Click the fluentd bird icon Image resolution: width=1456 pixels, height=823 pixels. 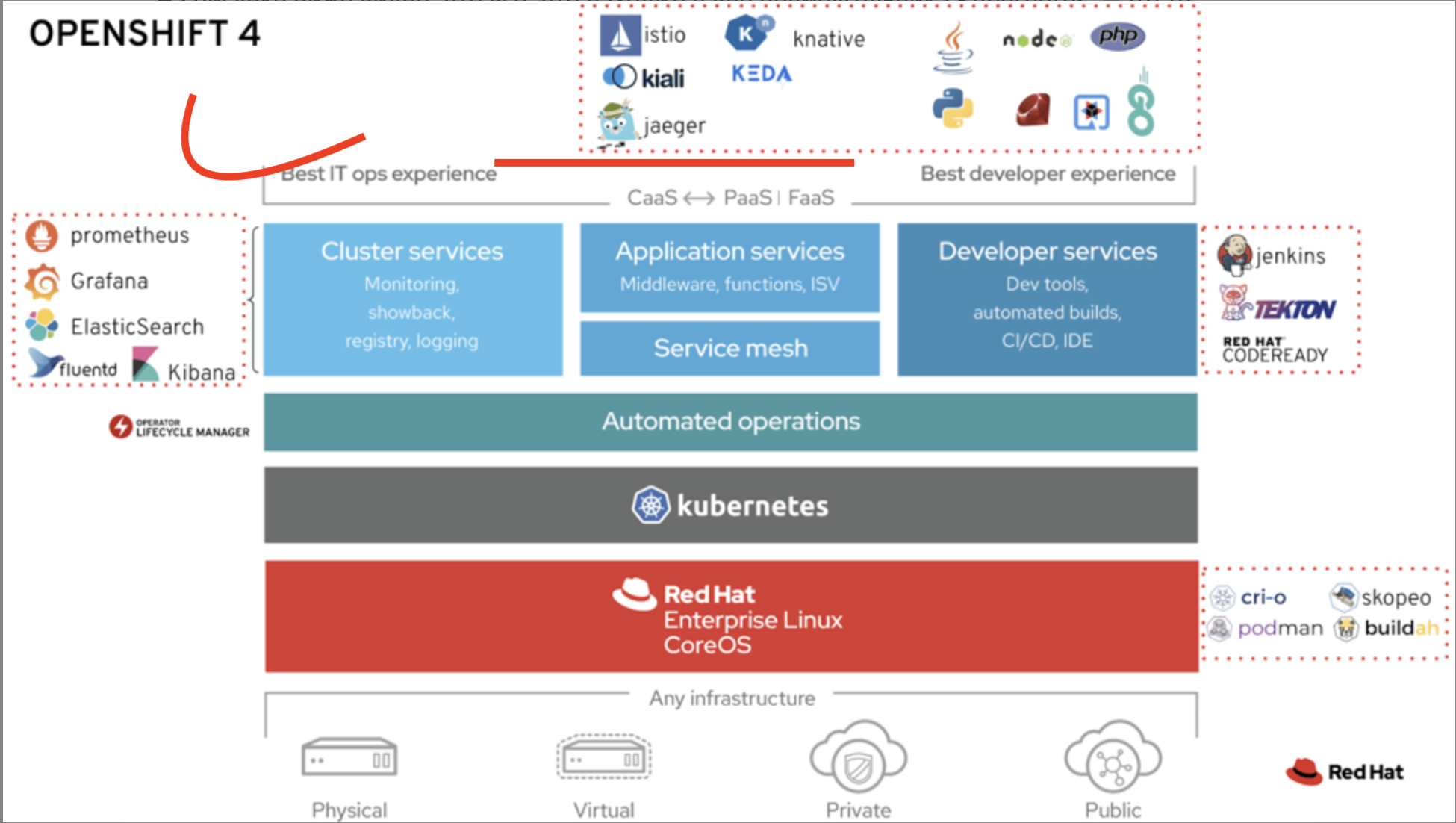click(45, 364)
